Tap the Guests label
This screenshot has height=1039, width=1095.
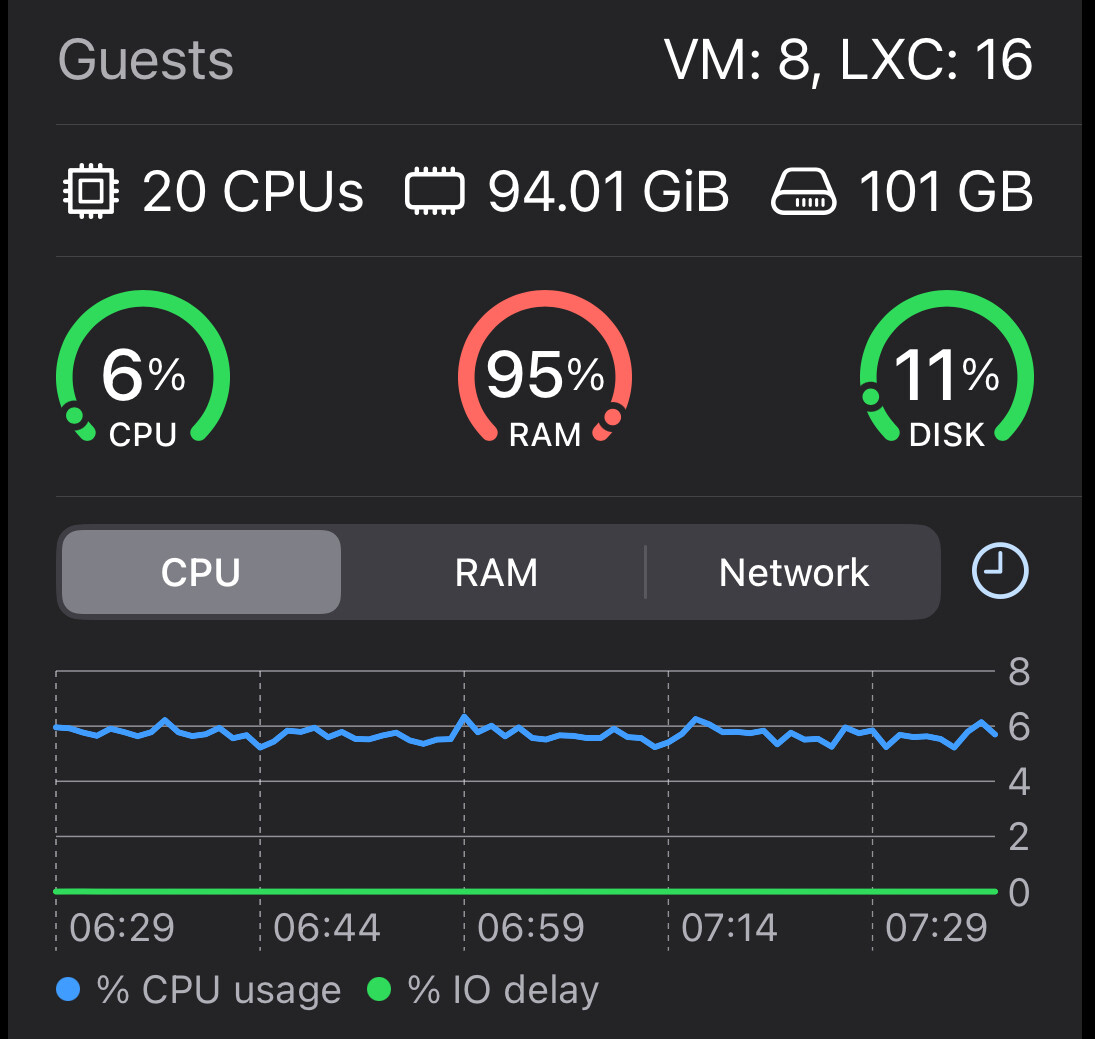(146, 61)
